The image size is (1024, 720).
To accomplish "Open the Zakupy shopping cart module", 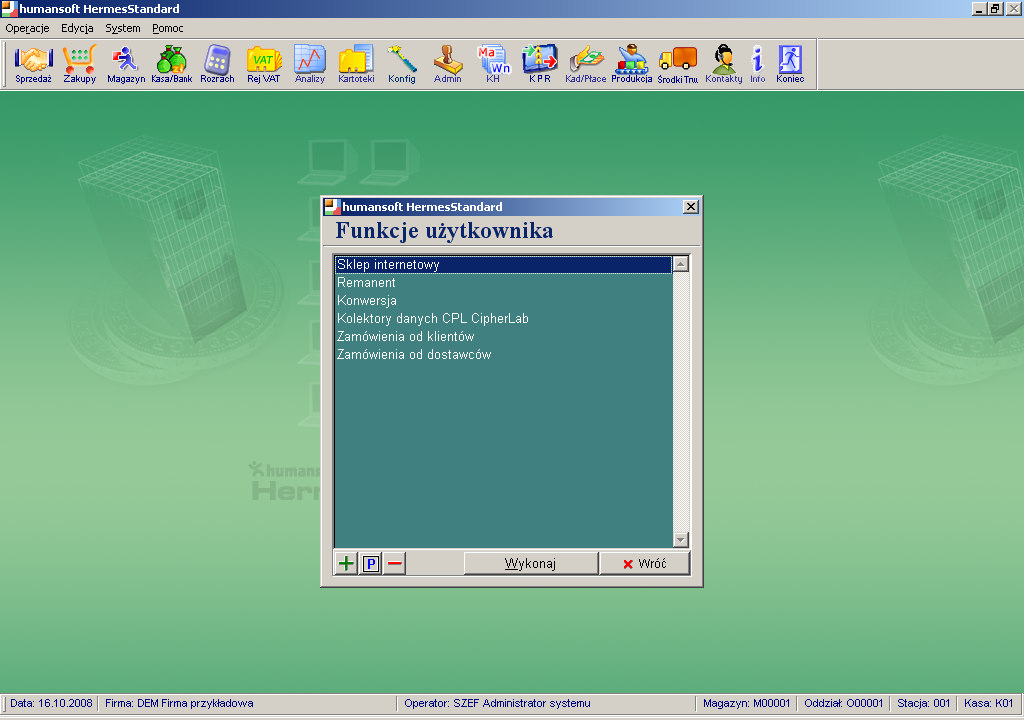I will pos(80,64).
